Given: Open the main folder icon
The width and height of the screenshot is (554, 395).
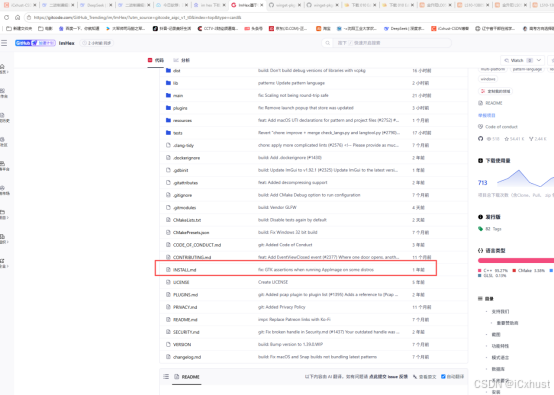Looking at the screenshot, I should 168,95.
